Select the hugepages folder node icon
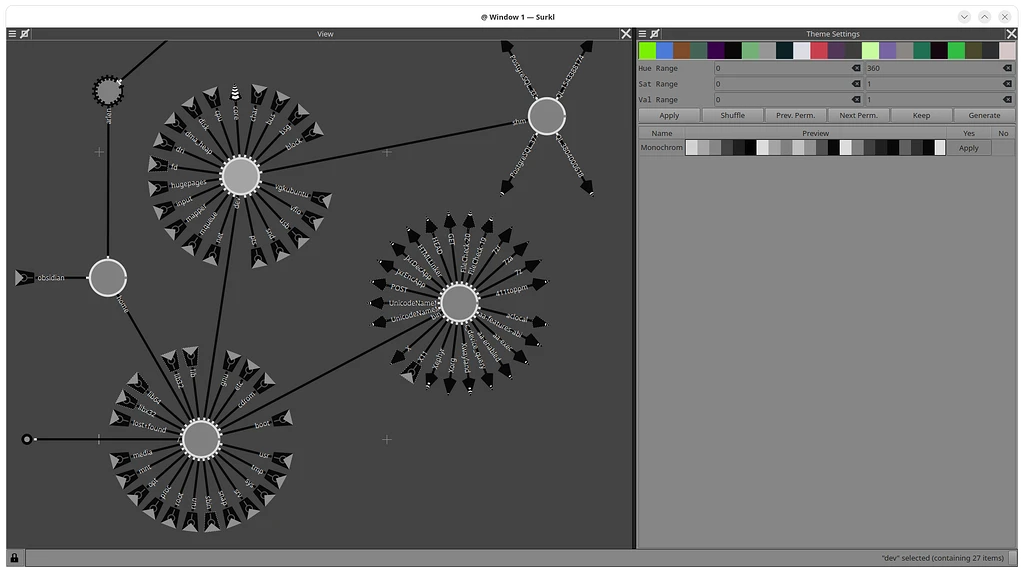 pyautogui.click(x=158, y=188)
